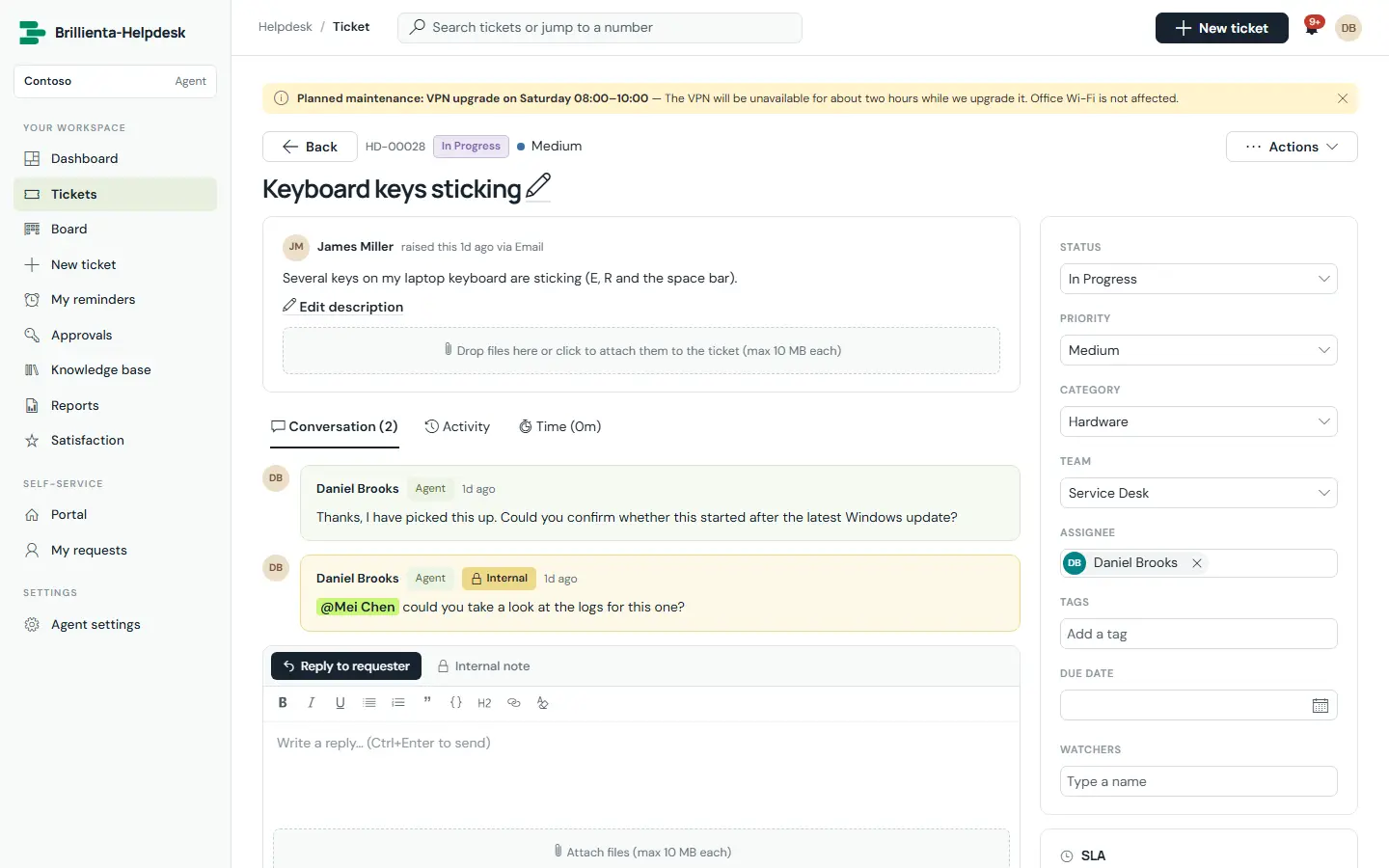This screenshot has width=1389, height=868.
Task: Click the @Mei Chen mention
Action: coord(358,607)
